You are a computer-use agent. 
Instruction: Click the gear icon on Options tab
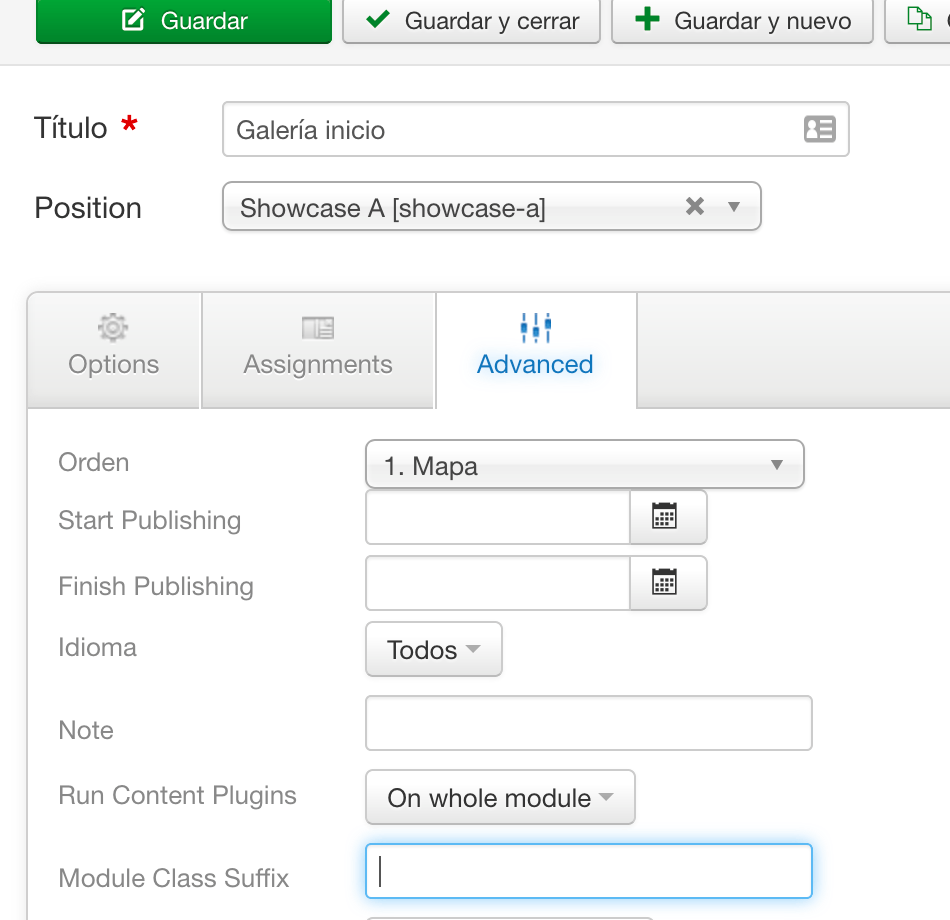tap(113, 327)
